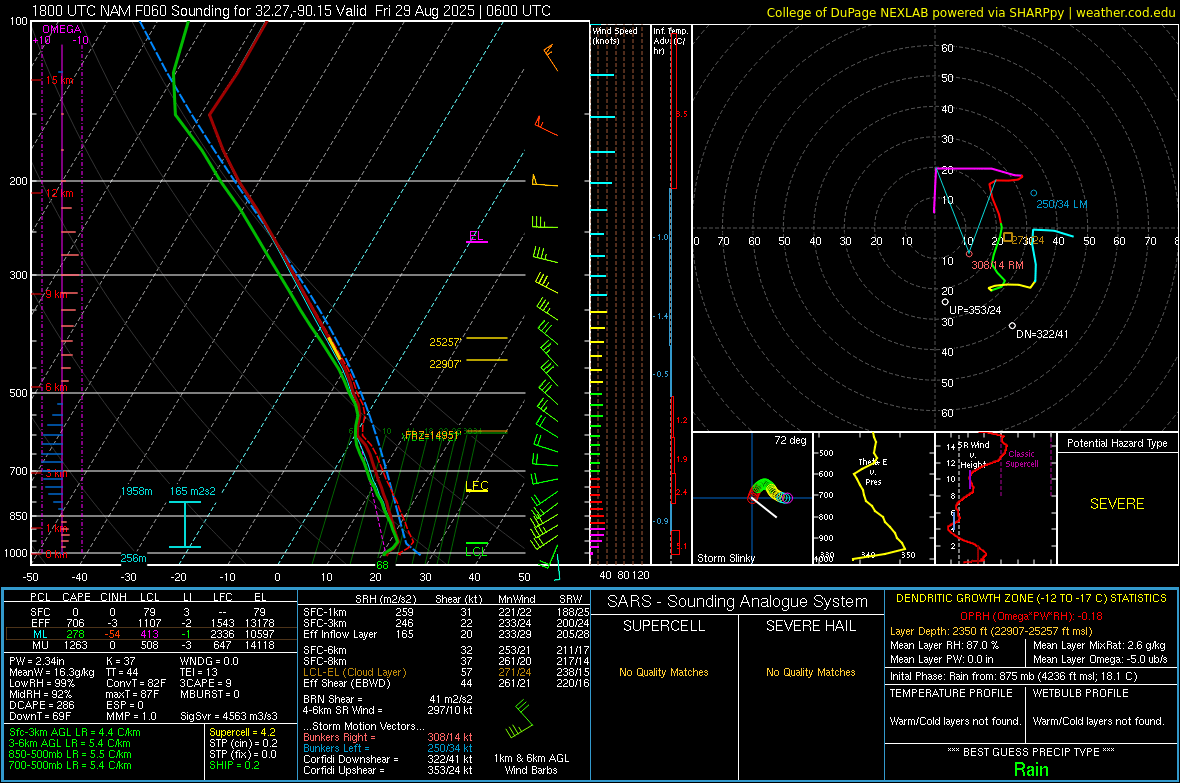The width and height of the screenshot is (1180, 783).
Task: Click the yellow SEVERE hazard type
Action: (1117, 504)
